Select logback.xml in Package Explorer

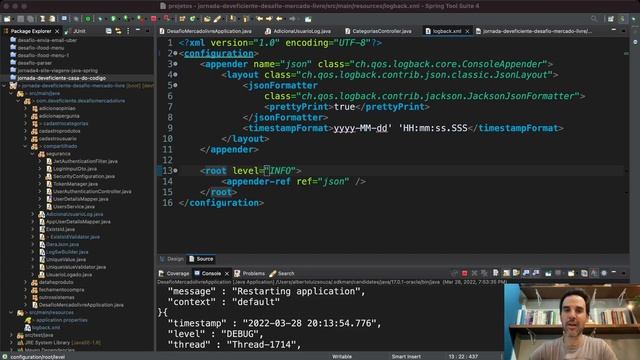click(46, 328)
